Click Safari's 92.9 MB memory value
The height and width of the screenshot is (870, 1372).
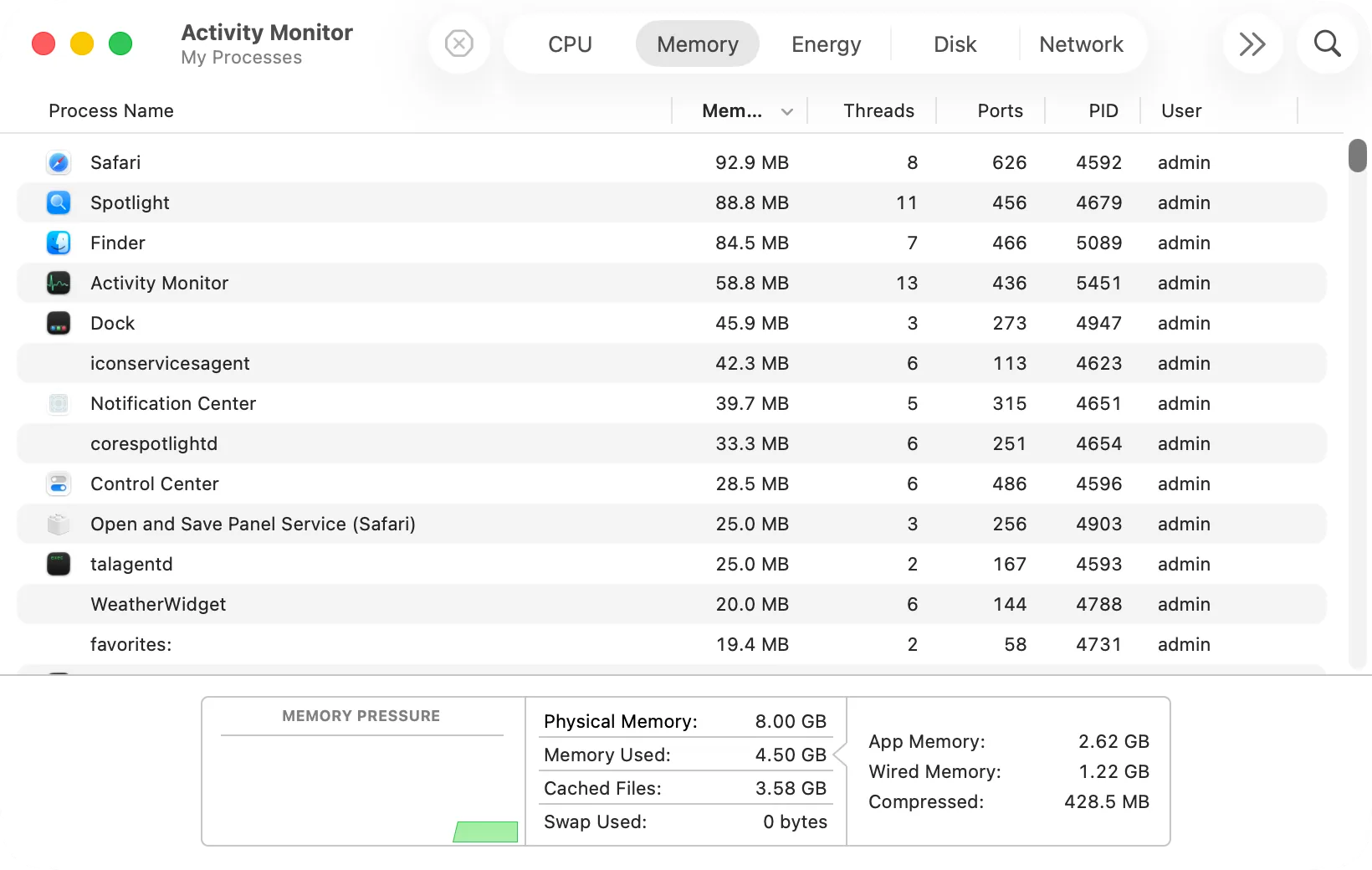(752, 162)
